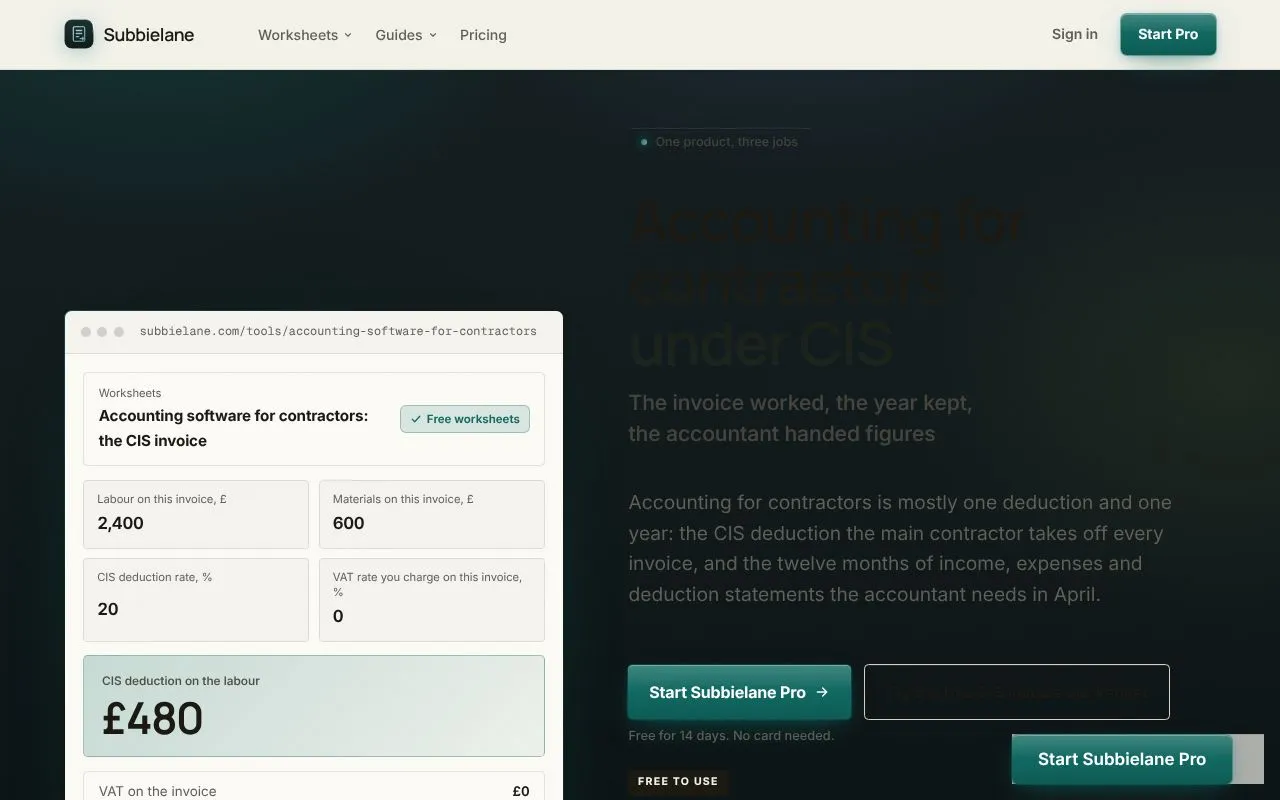Viewport: 1280px width, 800px height.
Task: Click floating Start Subbielane Pro button without arrow
Action: [1122, 759]
